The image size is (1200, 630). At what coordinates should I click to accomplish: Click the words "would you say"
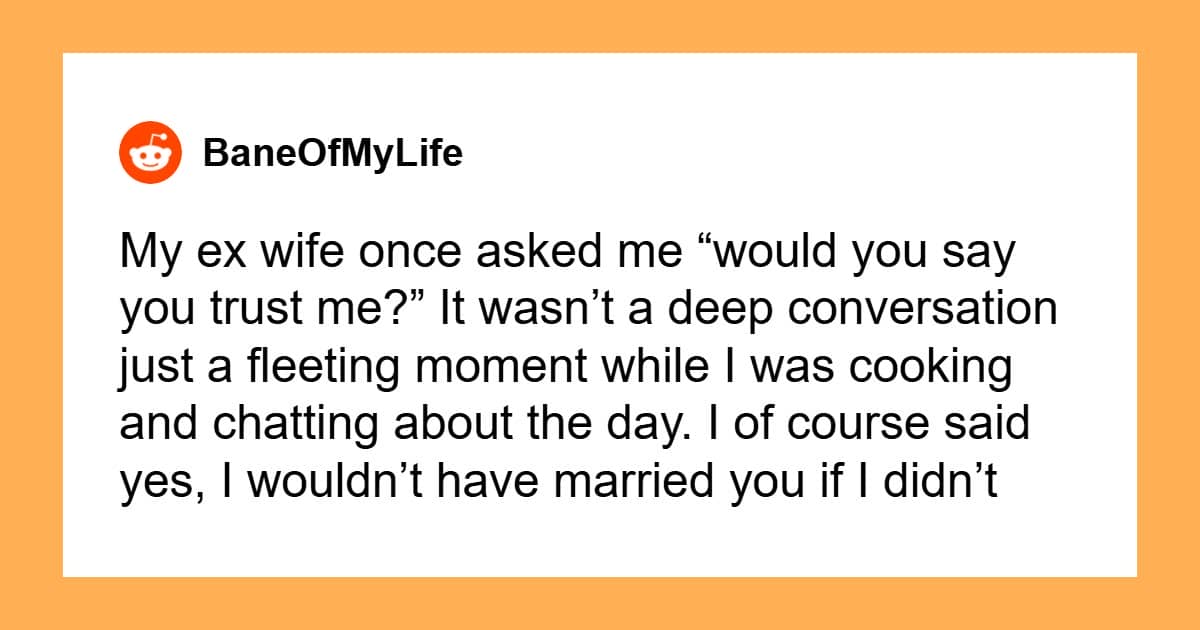[864, 254]
